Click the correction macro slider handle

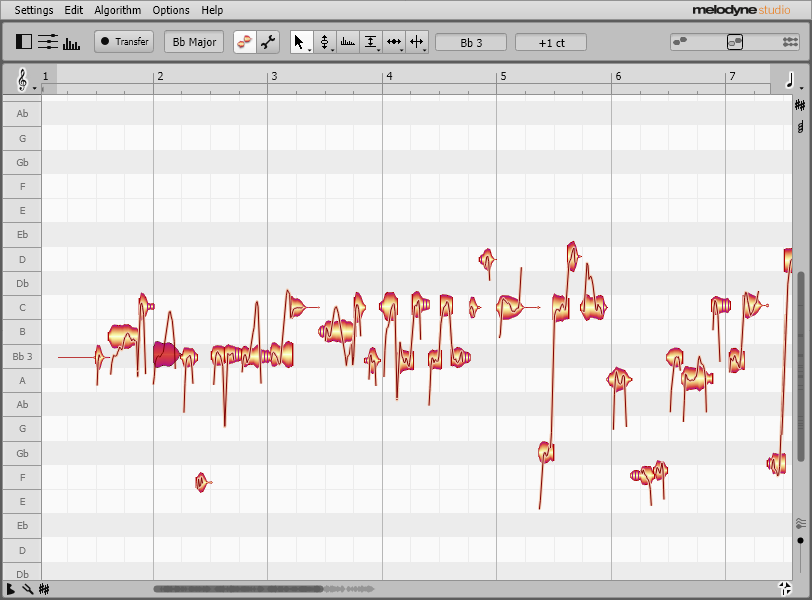735,42
